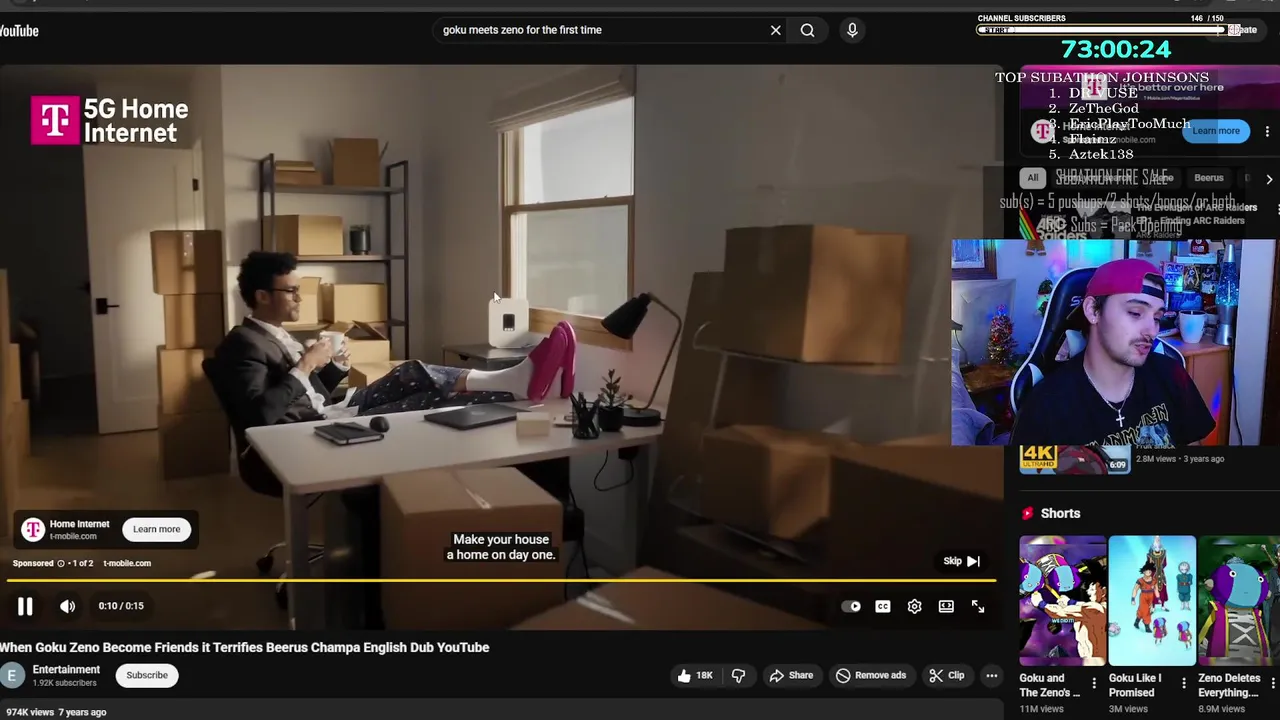Screen dimensions: 1280x720
Task: Click Remove ads button
Action: [871, 675]
